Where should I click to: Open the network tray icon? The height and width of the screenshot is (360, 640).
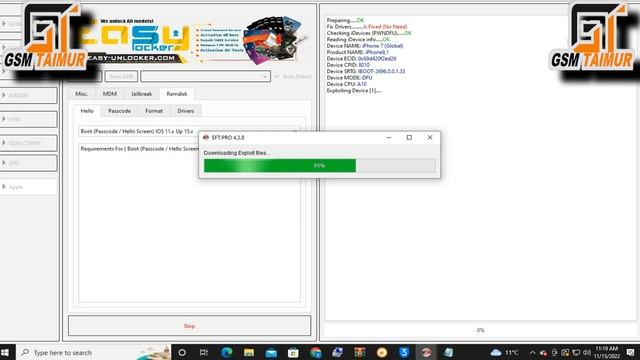point(576,352)
